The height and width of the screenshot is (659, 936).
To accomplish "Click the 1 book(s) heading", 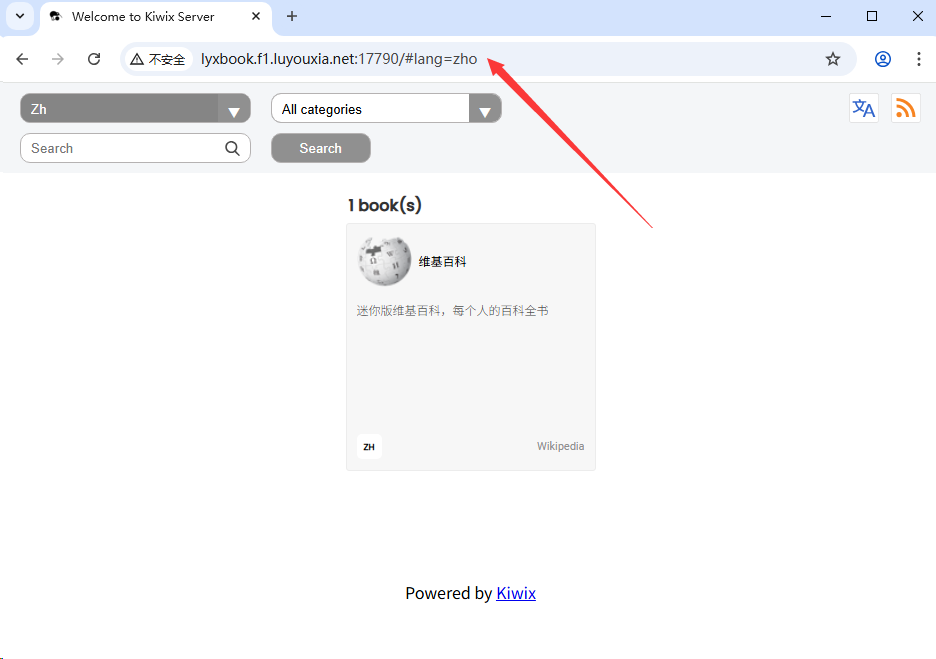I will pyautogui.click(x=385, y=205).
